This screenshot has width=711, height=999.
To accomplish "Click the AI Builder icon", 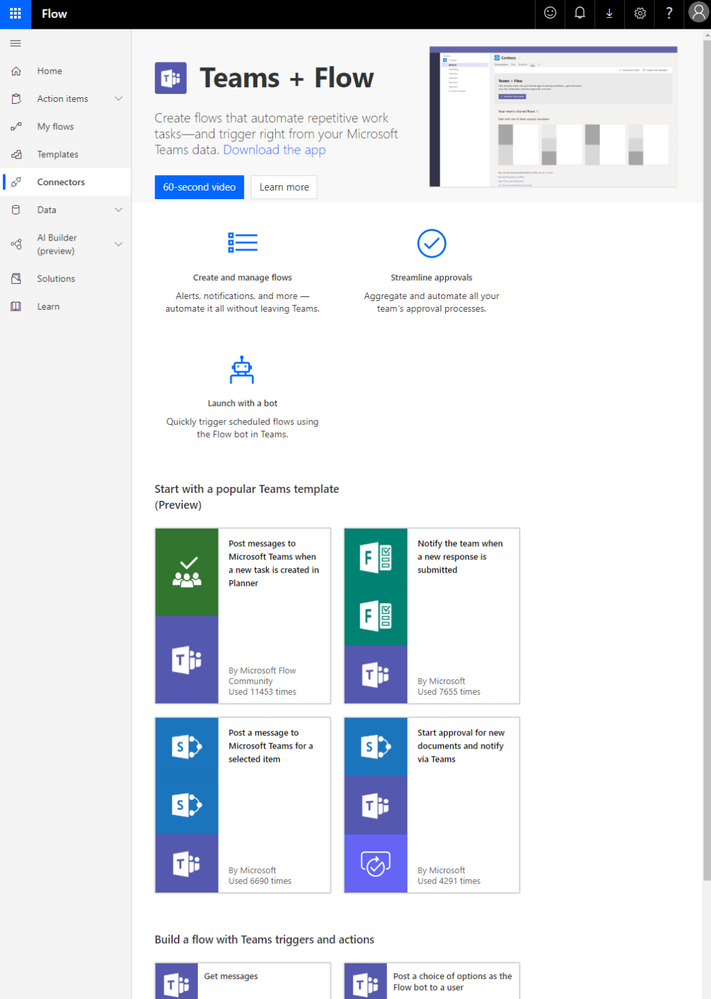I will tap(16, 244).
